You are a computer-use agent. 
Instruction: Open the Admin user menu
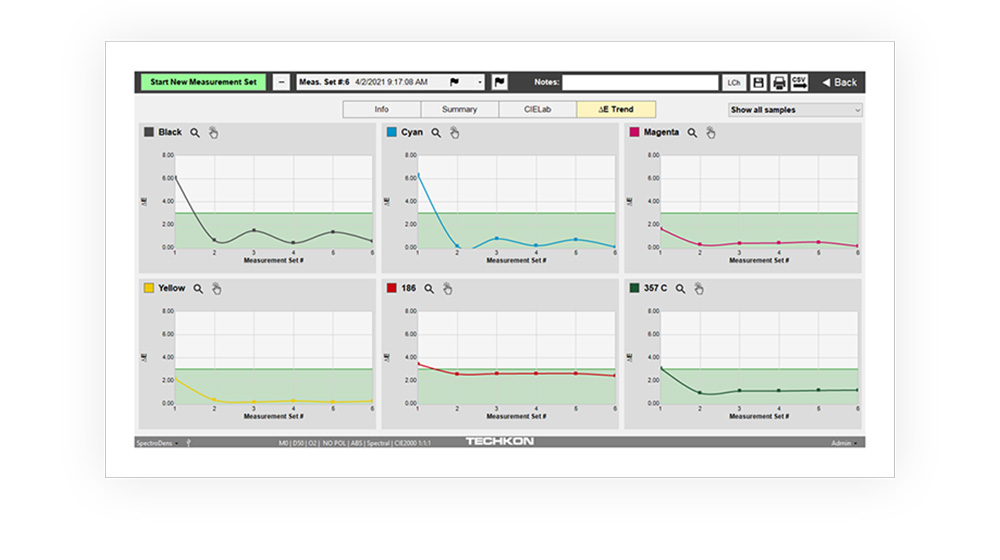[845, 442]
